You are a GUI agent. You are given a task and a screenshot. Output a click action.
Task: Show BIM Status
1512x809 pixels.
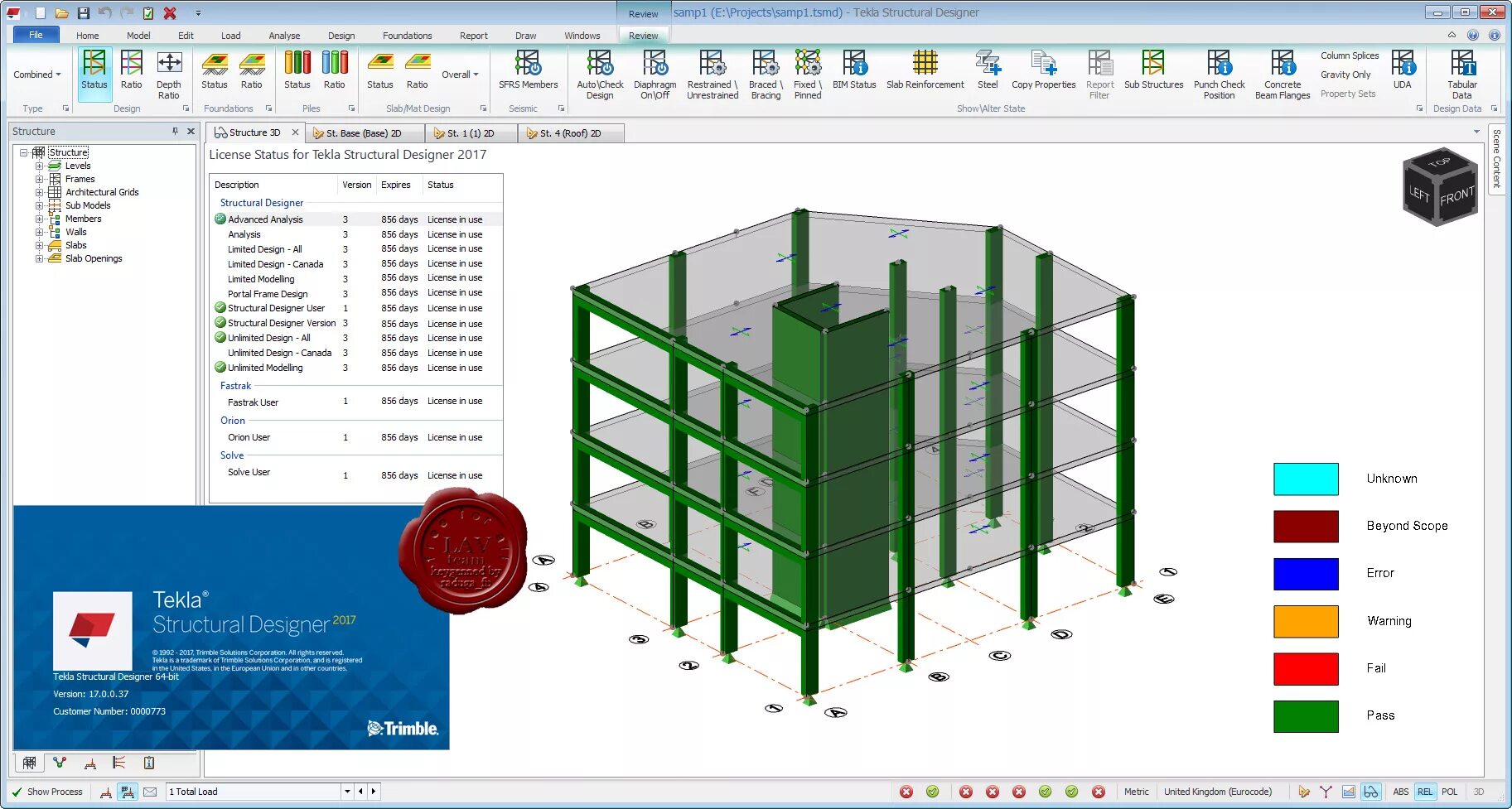pos(854,70)
